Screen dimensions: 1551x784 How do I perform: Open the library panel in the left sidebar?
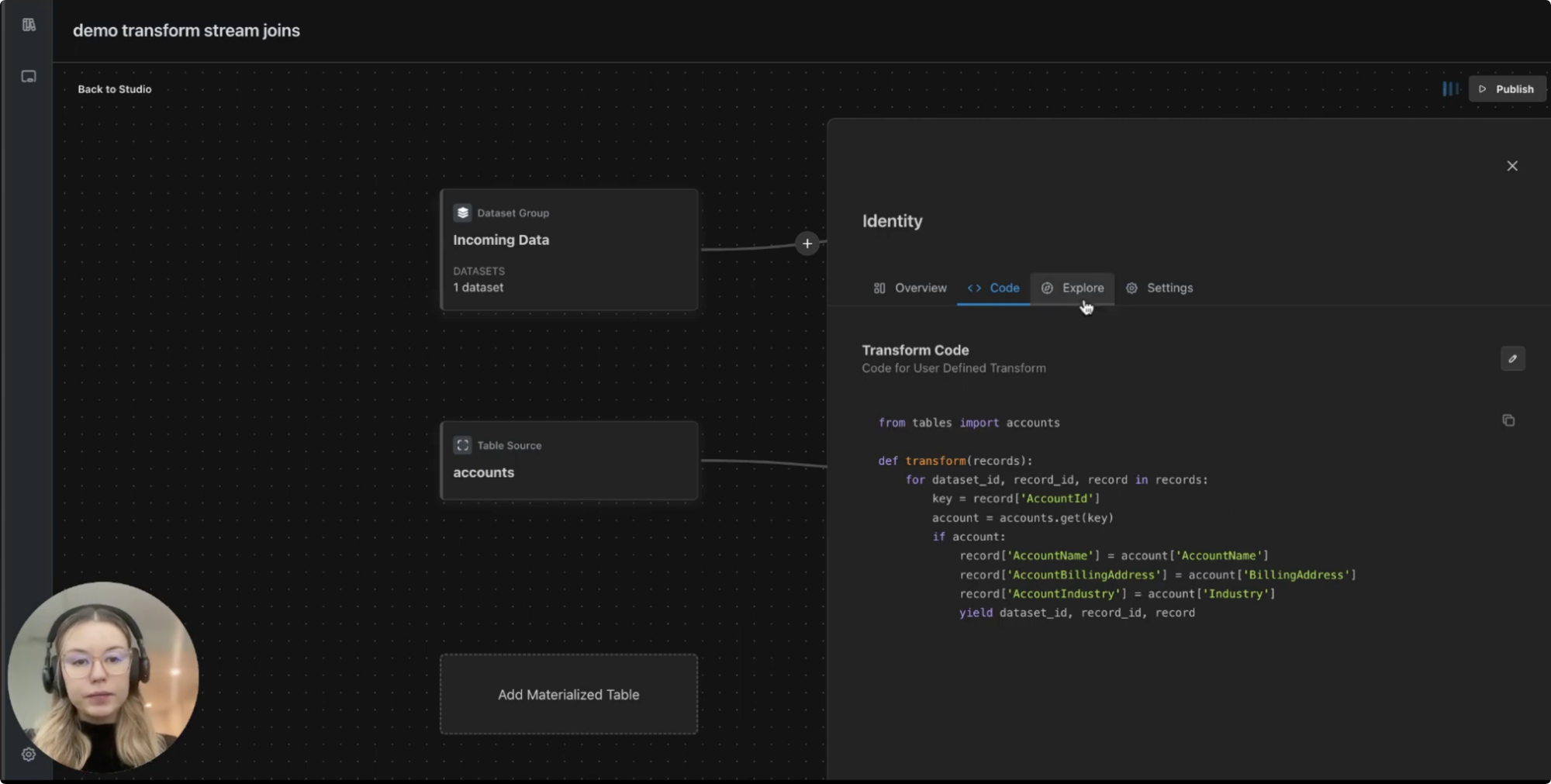[28, 24]
